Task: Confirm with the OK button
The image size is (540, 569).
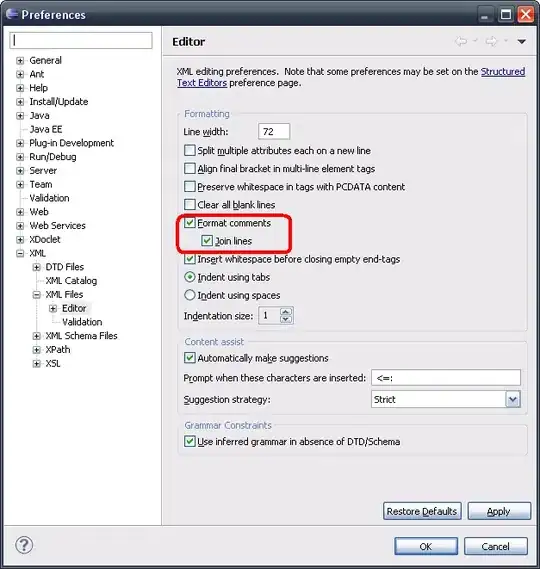Action: click(x=426, y=546)
